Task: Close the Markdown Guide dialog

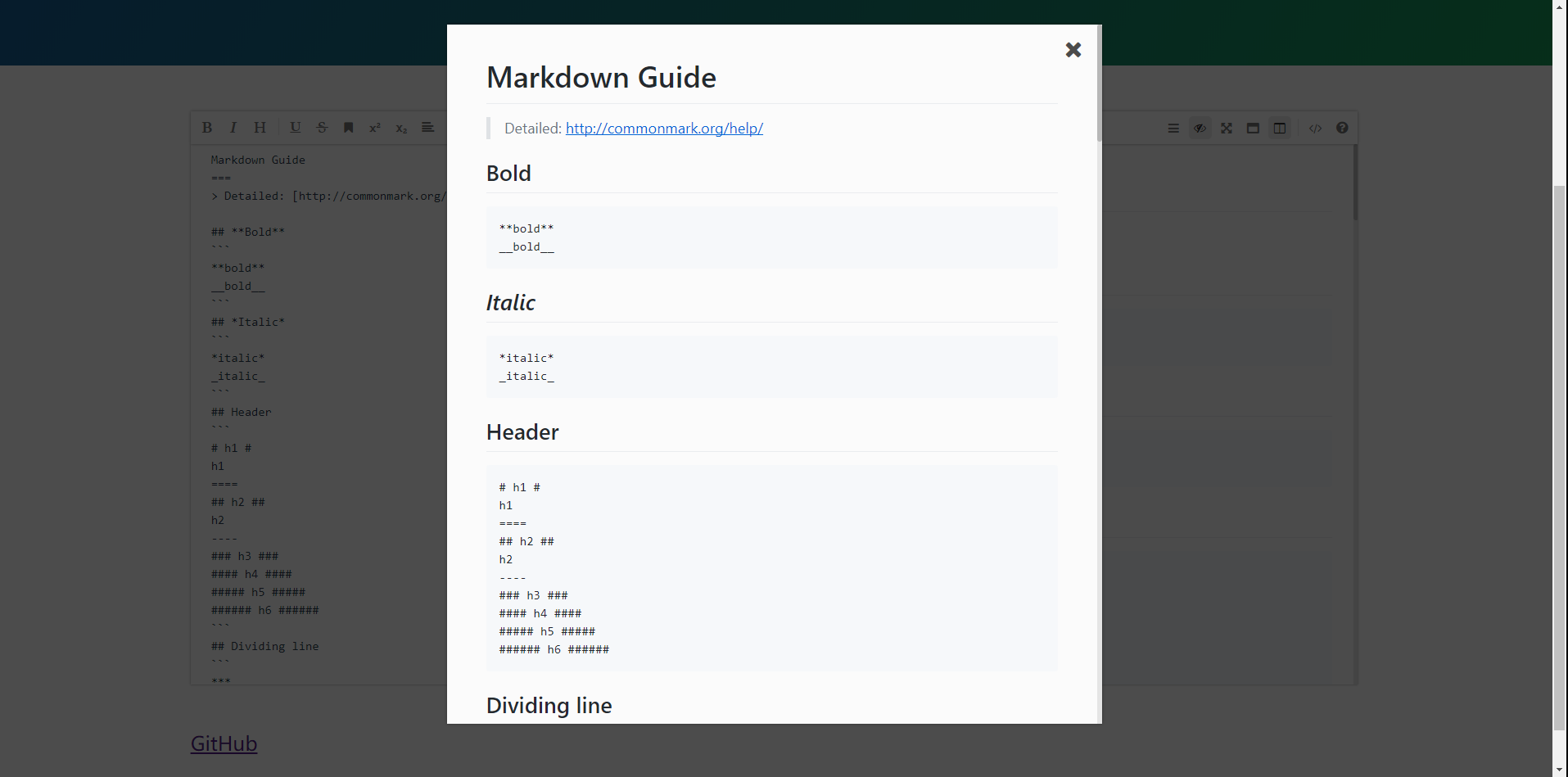Action: tap(1073, 50)
